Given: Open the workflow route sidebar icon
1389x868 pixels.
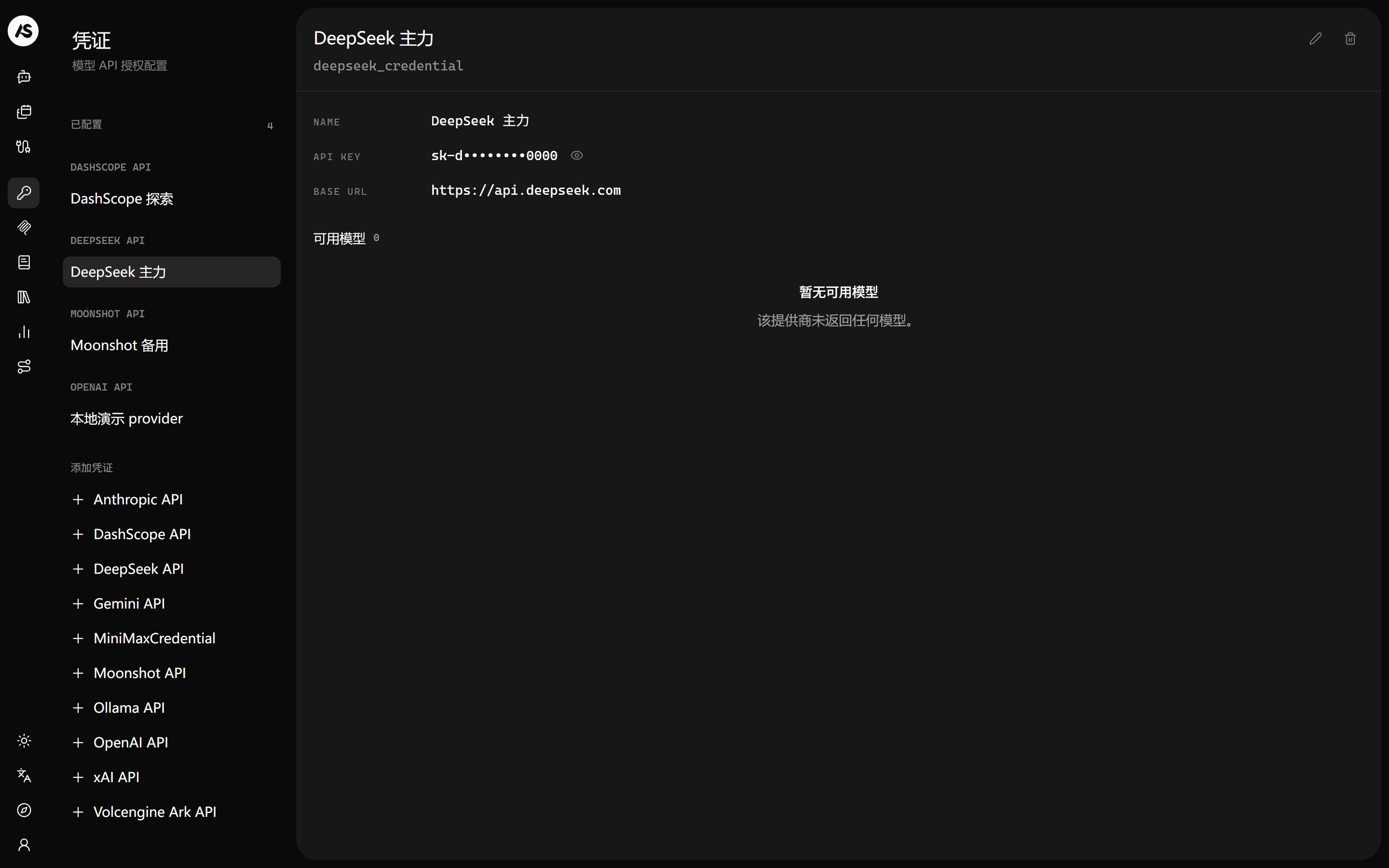Looking at the screenshot, I should pyautogui.click(x=24, y=367).
